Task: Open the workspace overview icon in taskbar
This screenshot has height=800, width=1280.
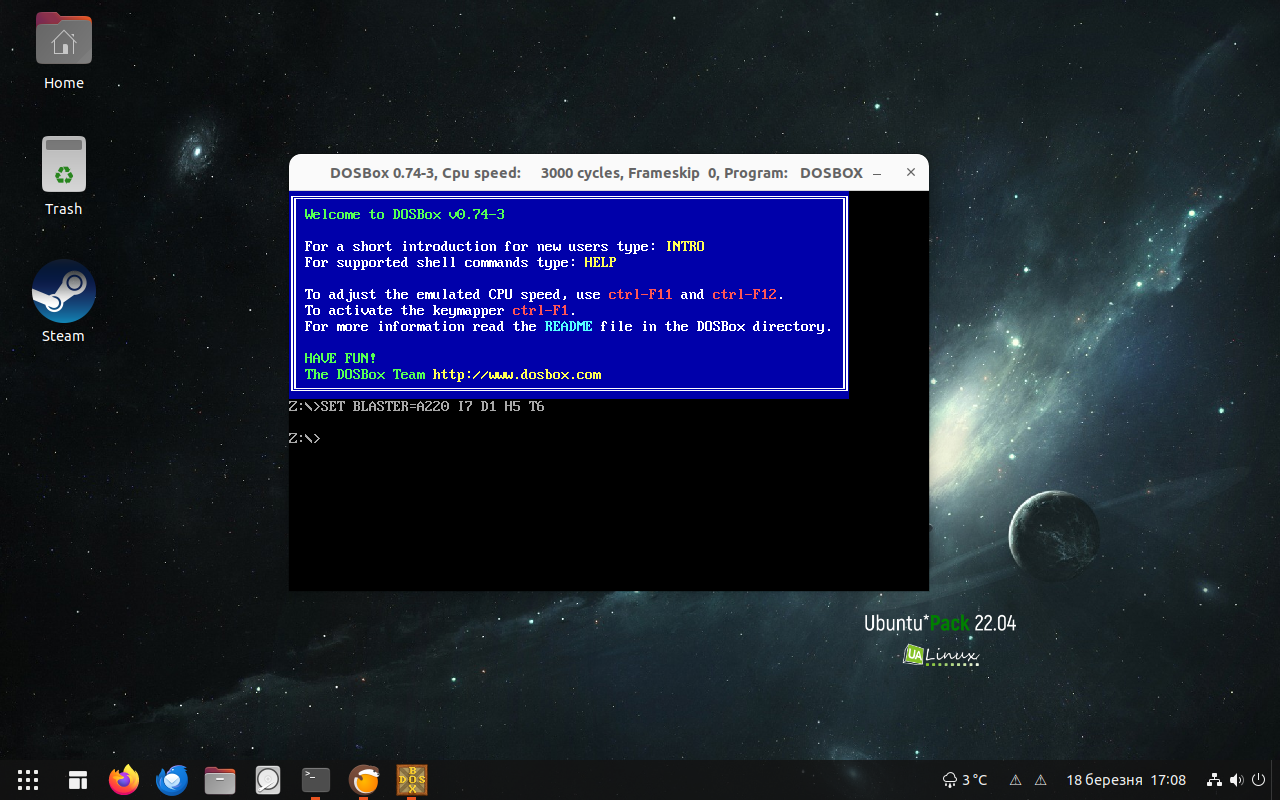Action: tap(78, 780)
